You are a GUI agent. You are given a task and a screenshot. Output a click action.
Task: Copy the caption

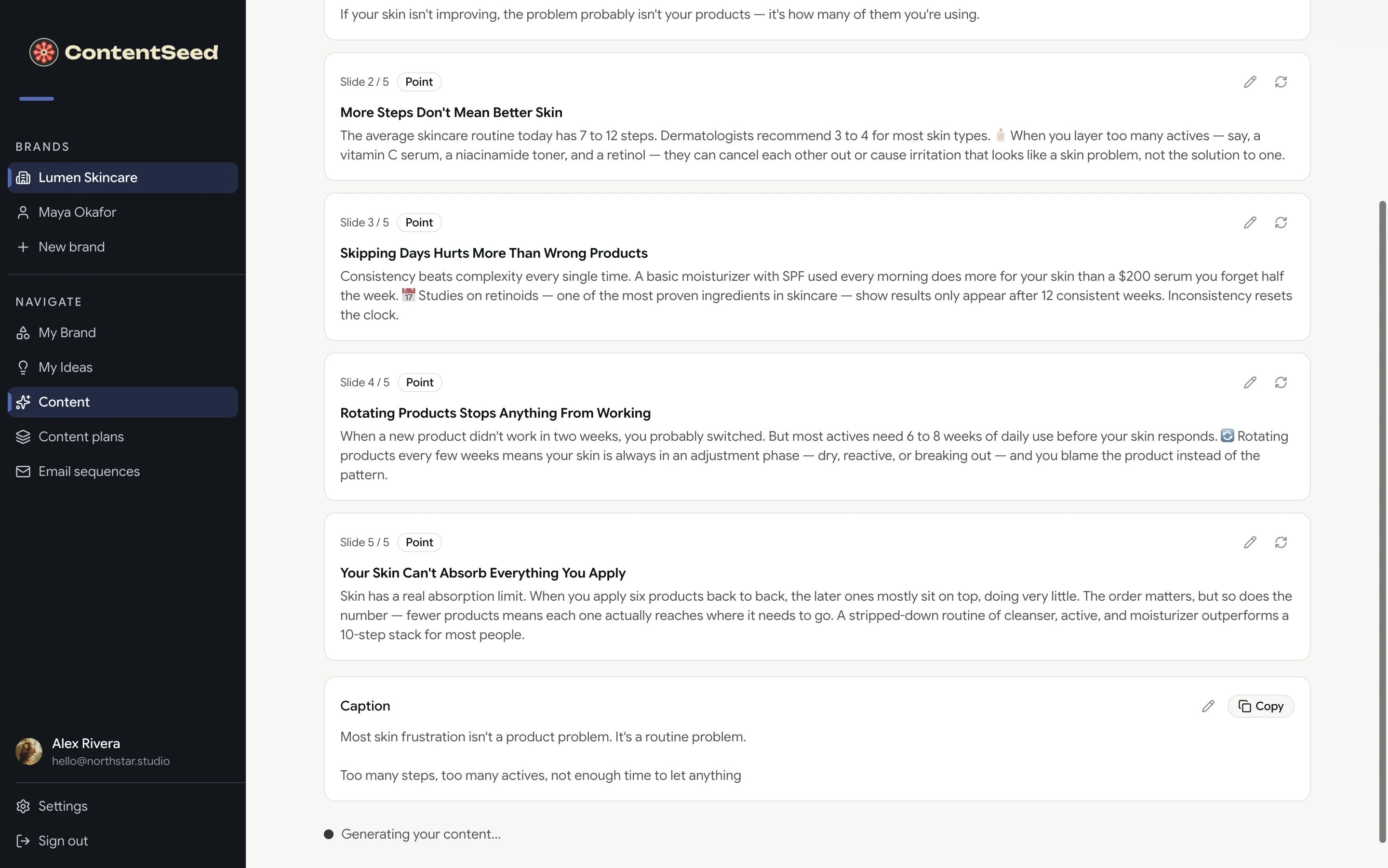coord(1260,706)
